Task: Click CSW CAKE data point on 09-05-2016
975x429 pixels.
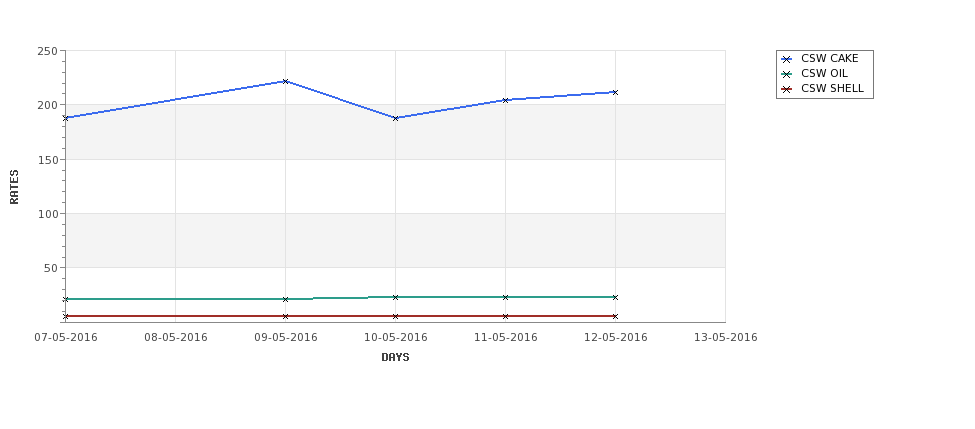Action: 285,81
